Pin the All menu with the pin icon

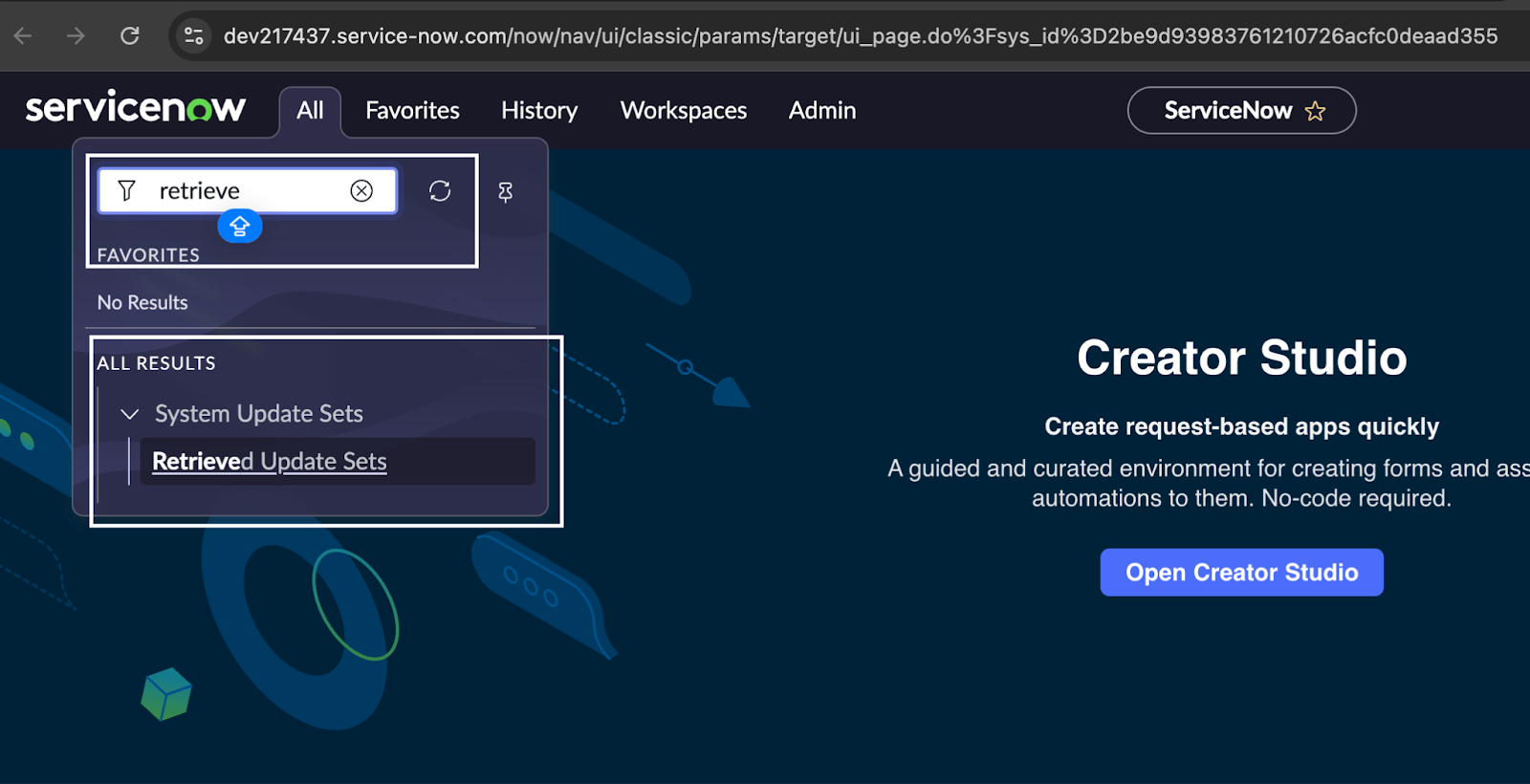tap(506, 192)
